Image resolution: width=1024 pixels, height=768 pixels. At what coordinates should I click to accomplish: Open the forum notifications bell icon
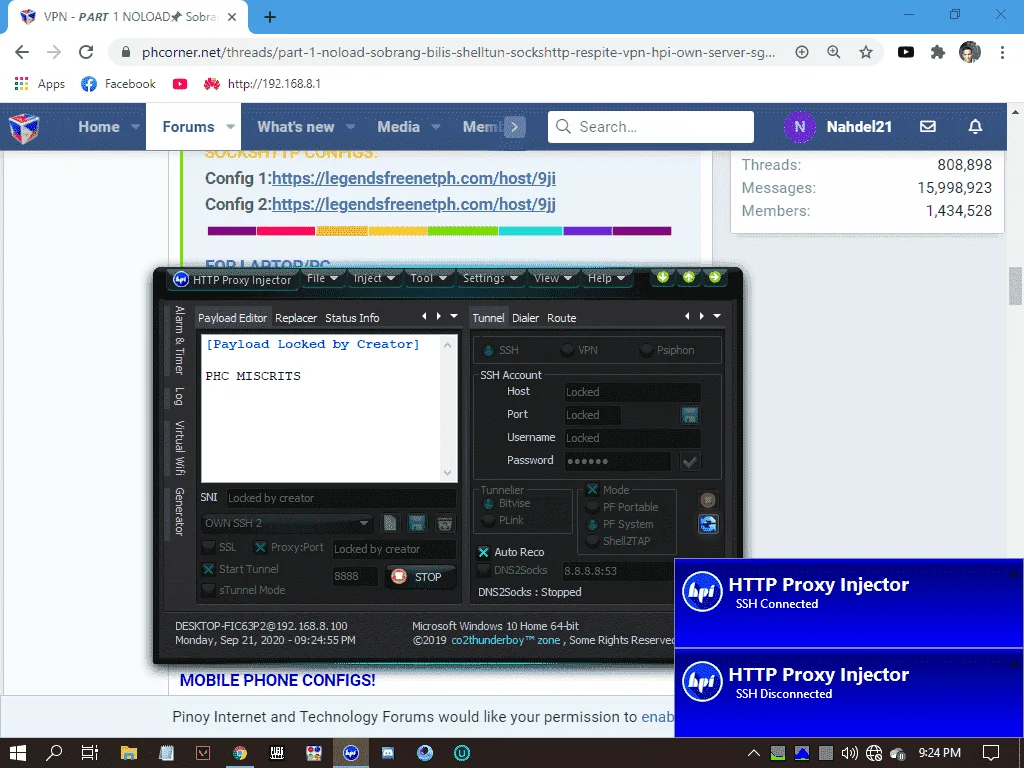coord(975,127)
